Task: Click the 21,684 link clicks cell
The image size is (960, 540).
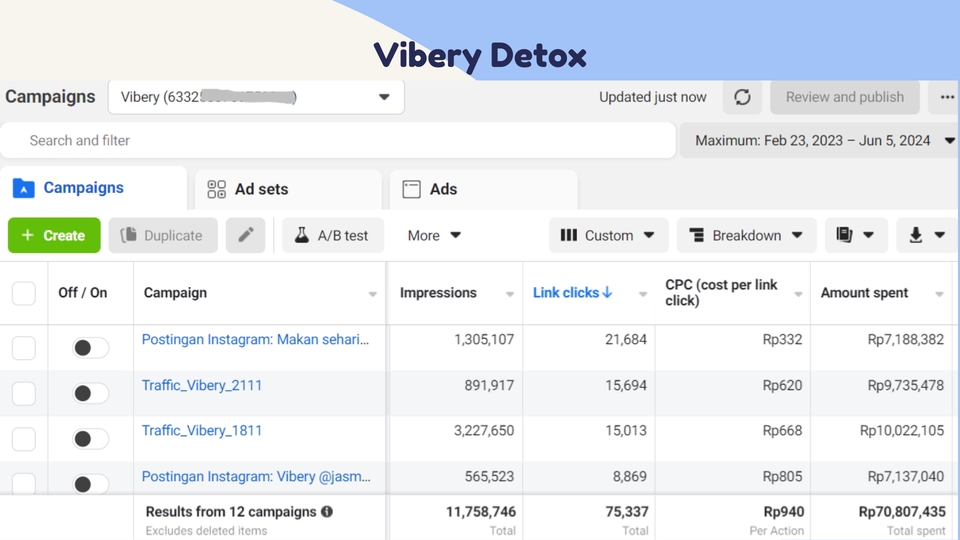Action: (x=626, y=339)
